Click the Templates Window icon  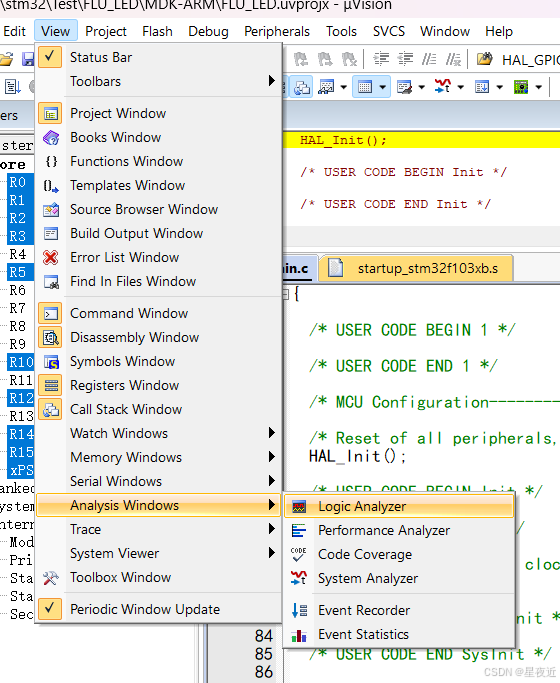[51, 186]
